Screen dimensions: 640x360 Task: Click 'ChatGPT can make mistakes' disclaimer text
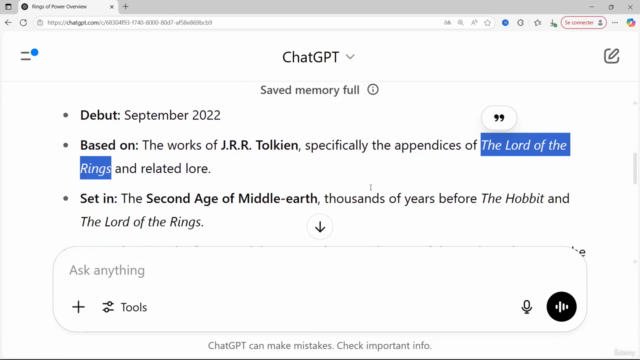click(x=320, y=346)
